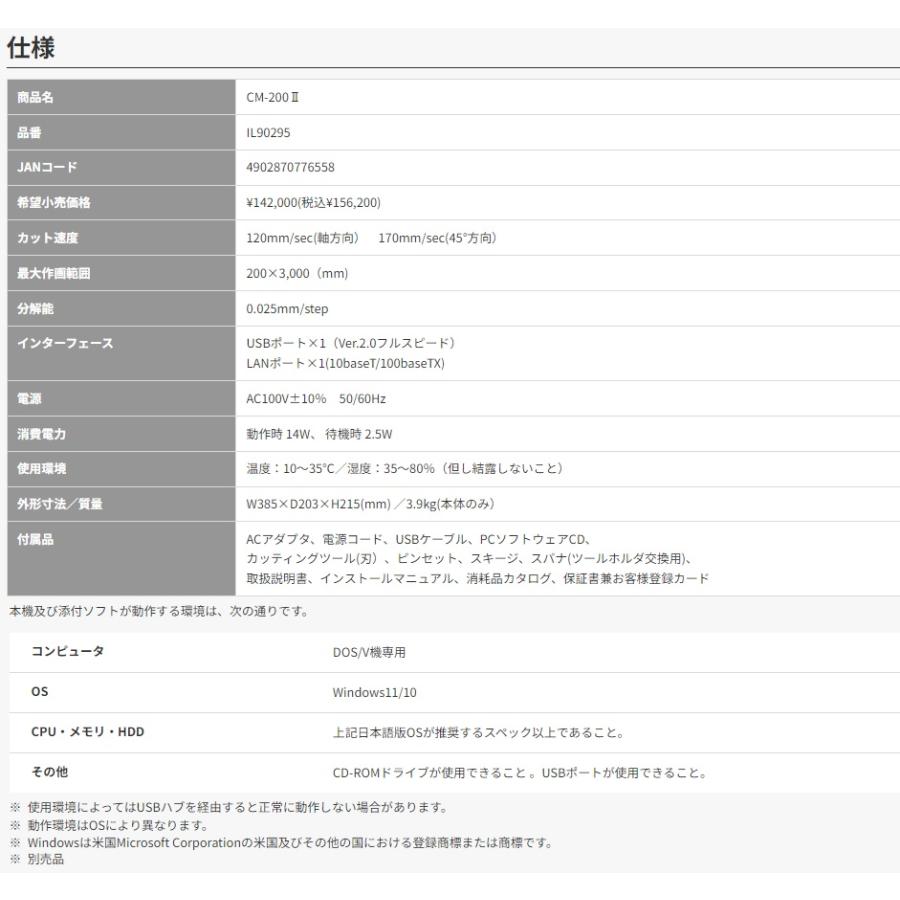Click the カット速度 label

pos(47,238)
